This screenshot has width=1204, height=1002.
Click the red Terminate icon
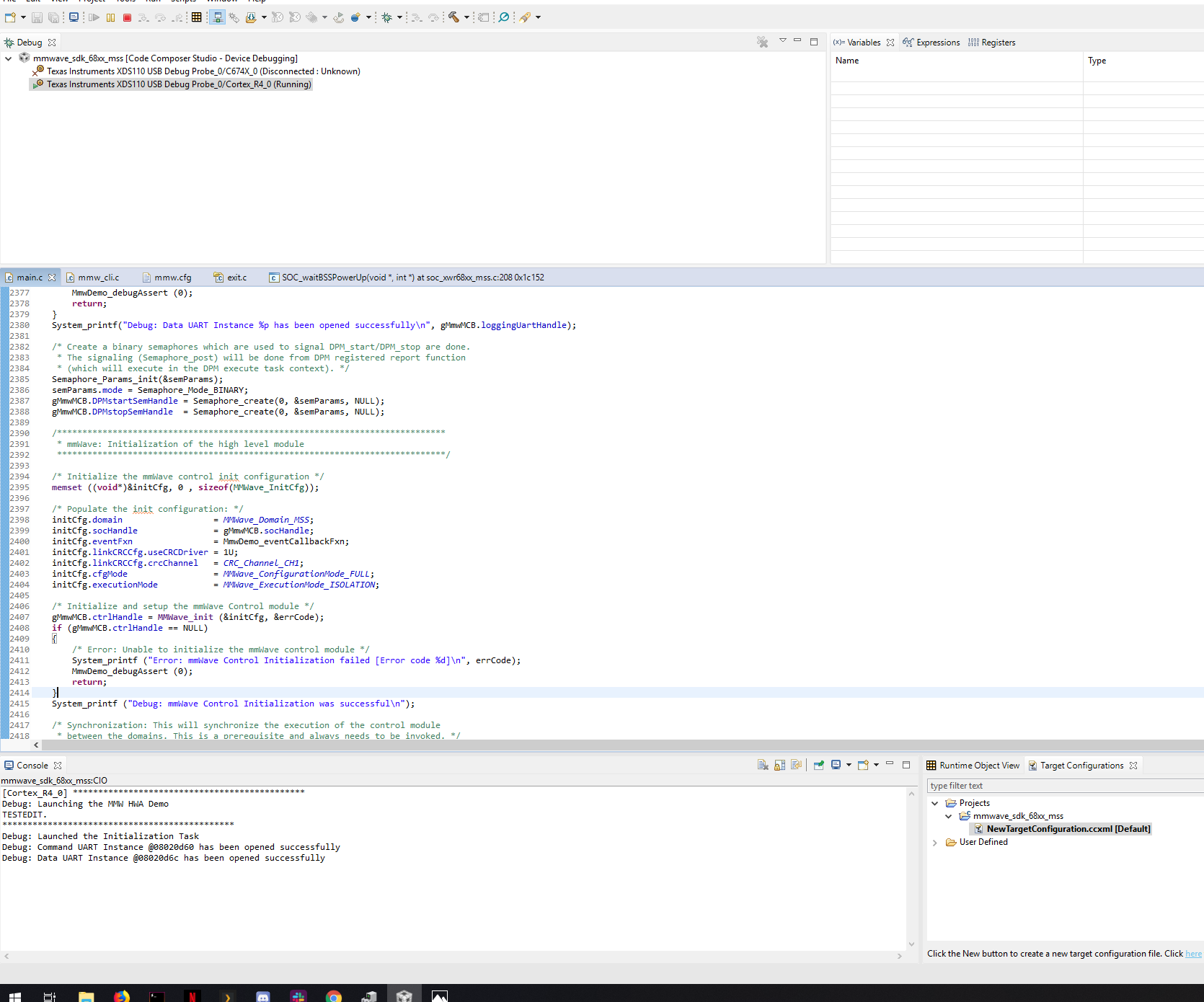[x=127, y=17]
